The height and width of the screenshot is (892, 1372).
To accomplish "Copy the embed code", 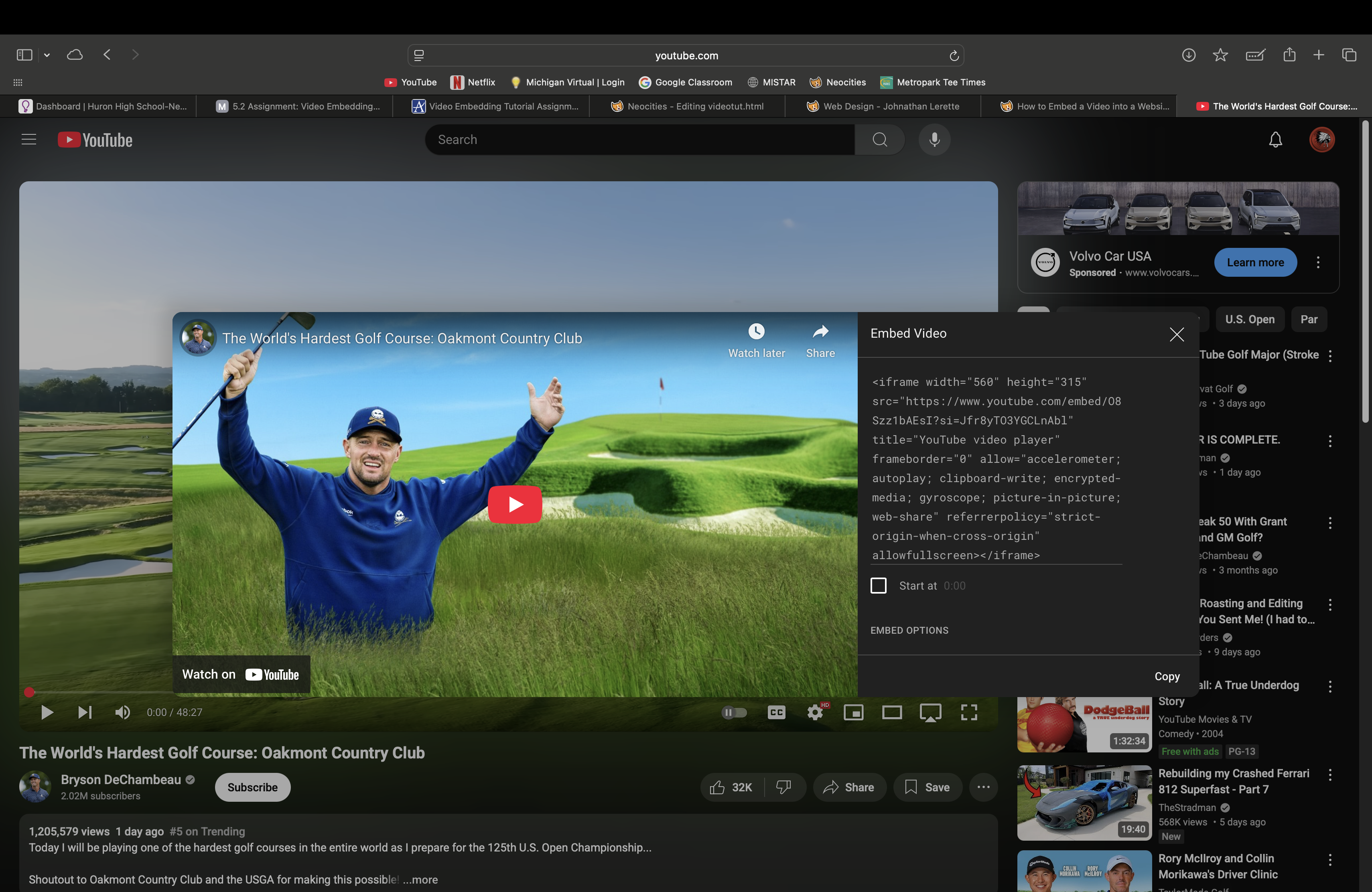I will click(x=1167, y=677).
